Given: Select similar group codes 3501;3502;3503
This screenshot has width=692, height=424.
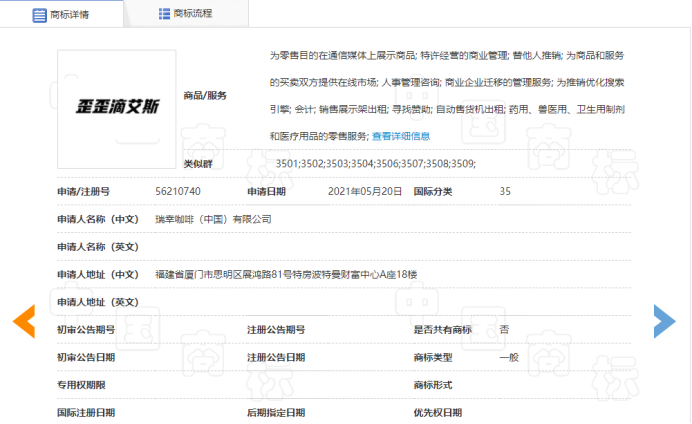Looking at the screenshot, I should 376,164.
